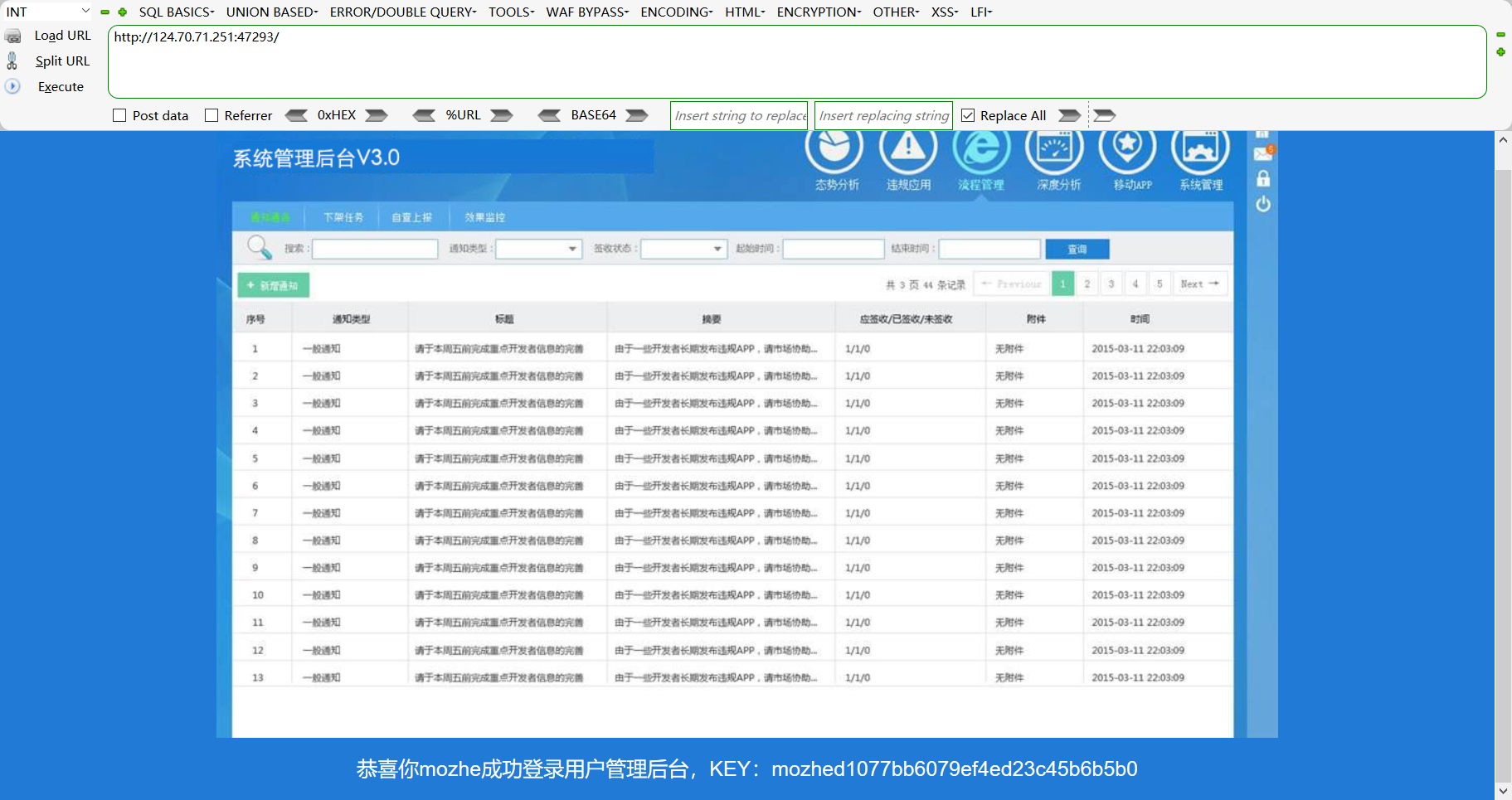Expand the SQL BASICS menu
This screenshot has height=800, width=1512.
[x=177, y=12]
